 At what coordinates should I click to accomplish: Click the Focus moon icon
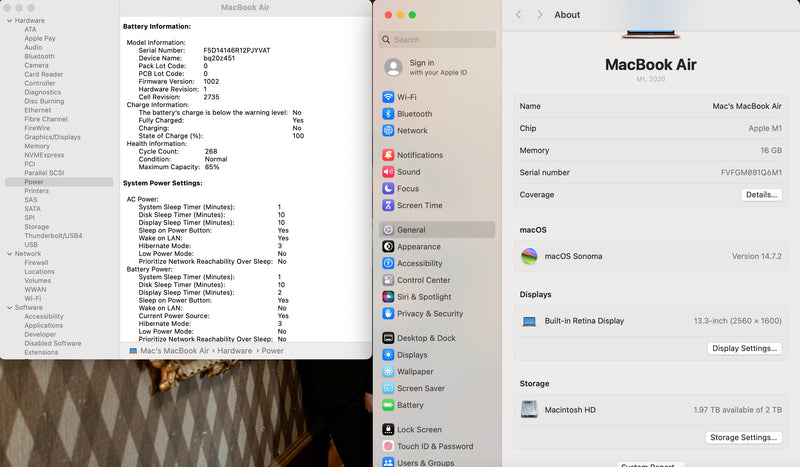[388, 188]
